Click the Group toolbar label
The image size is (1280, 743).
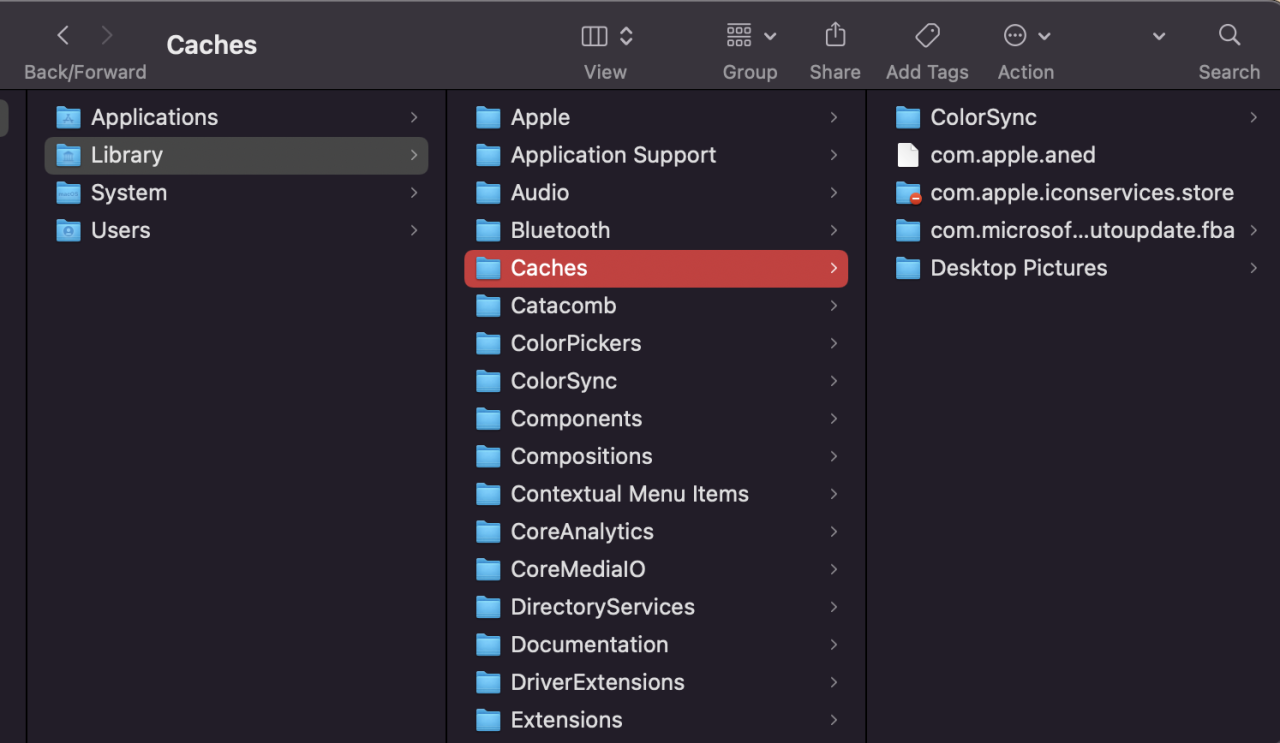(750, 72)
